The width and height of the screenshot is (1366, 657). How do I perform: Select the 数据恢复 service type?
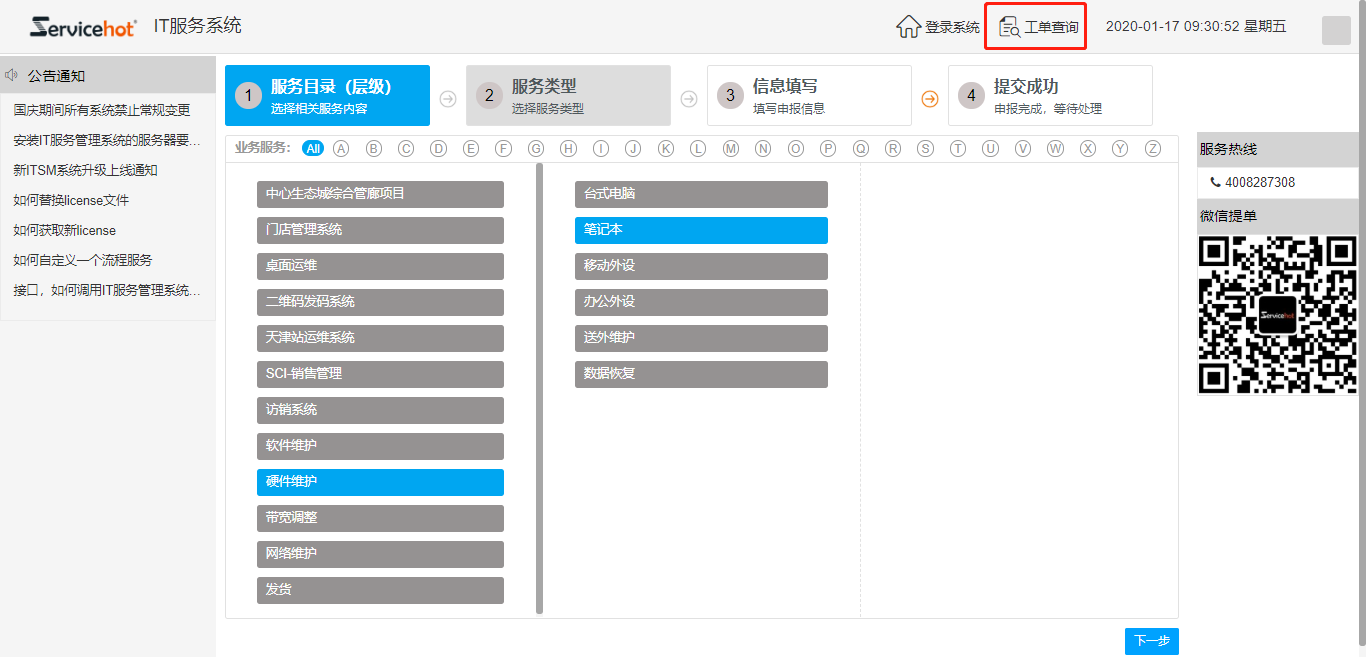[x=701, y=374]
